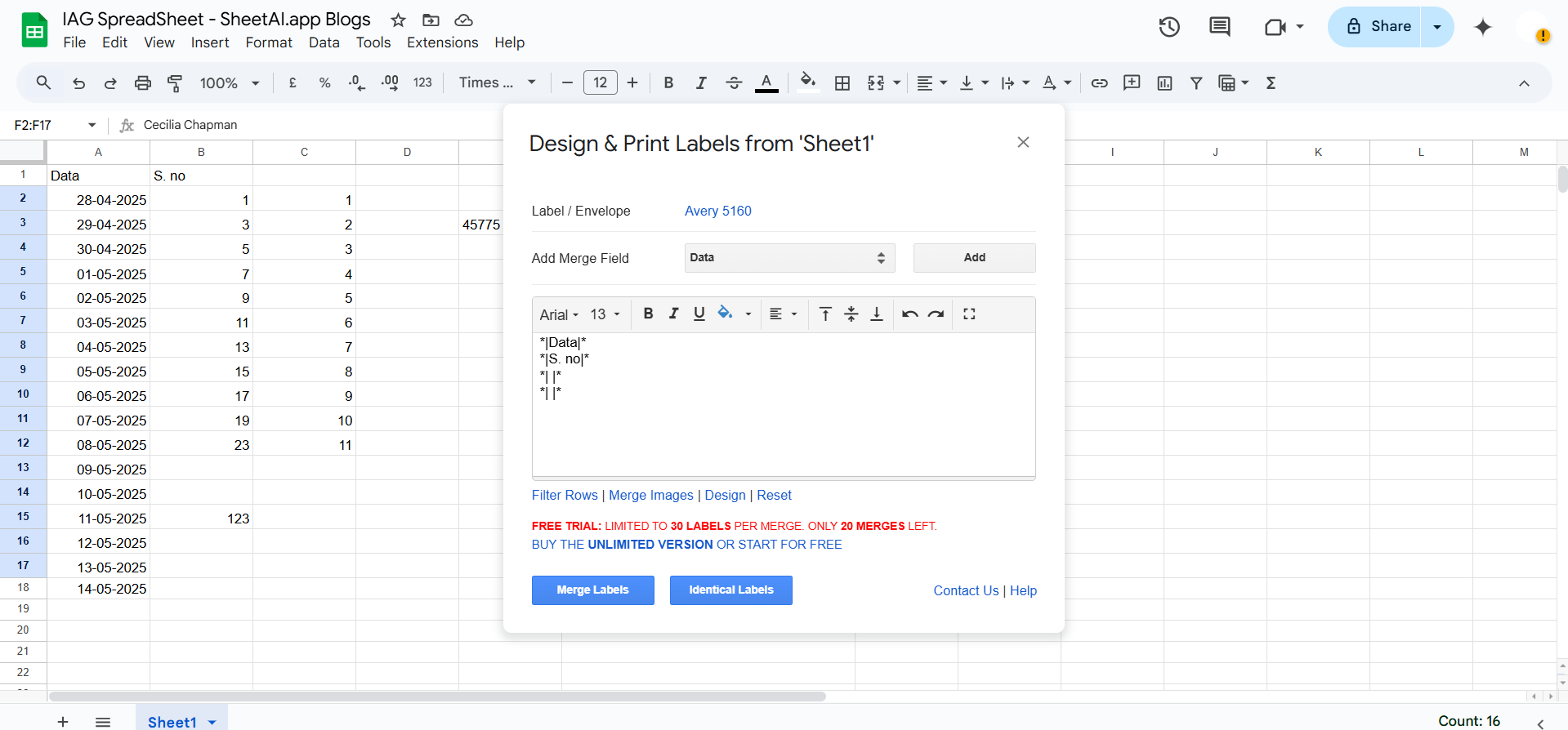Open the comments panel icon

coord(1219,27)
